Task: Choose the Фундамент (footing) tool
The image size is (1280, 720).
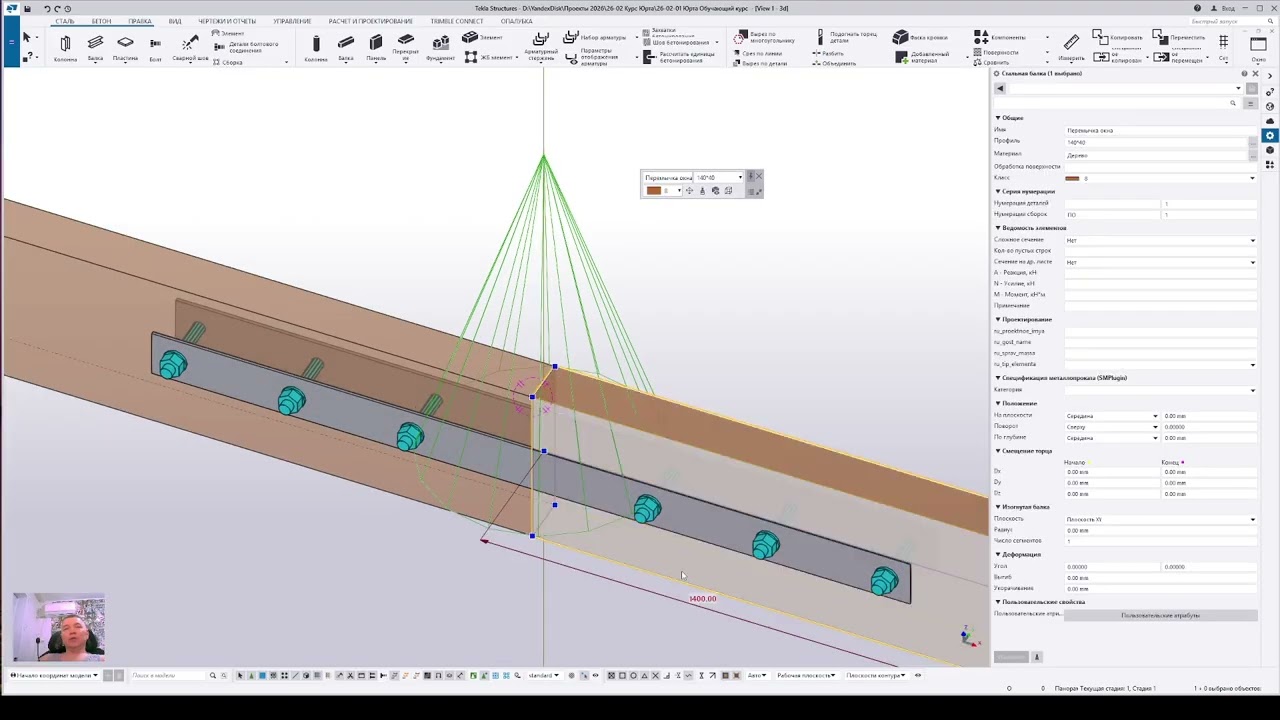Action: click(x=440, y=47)
